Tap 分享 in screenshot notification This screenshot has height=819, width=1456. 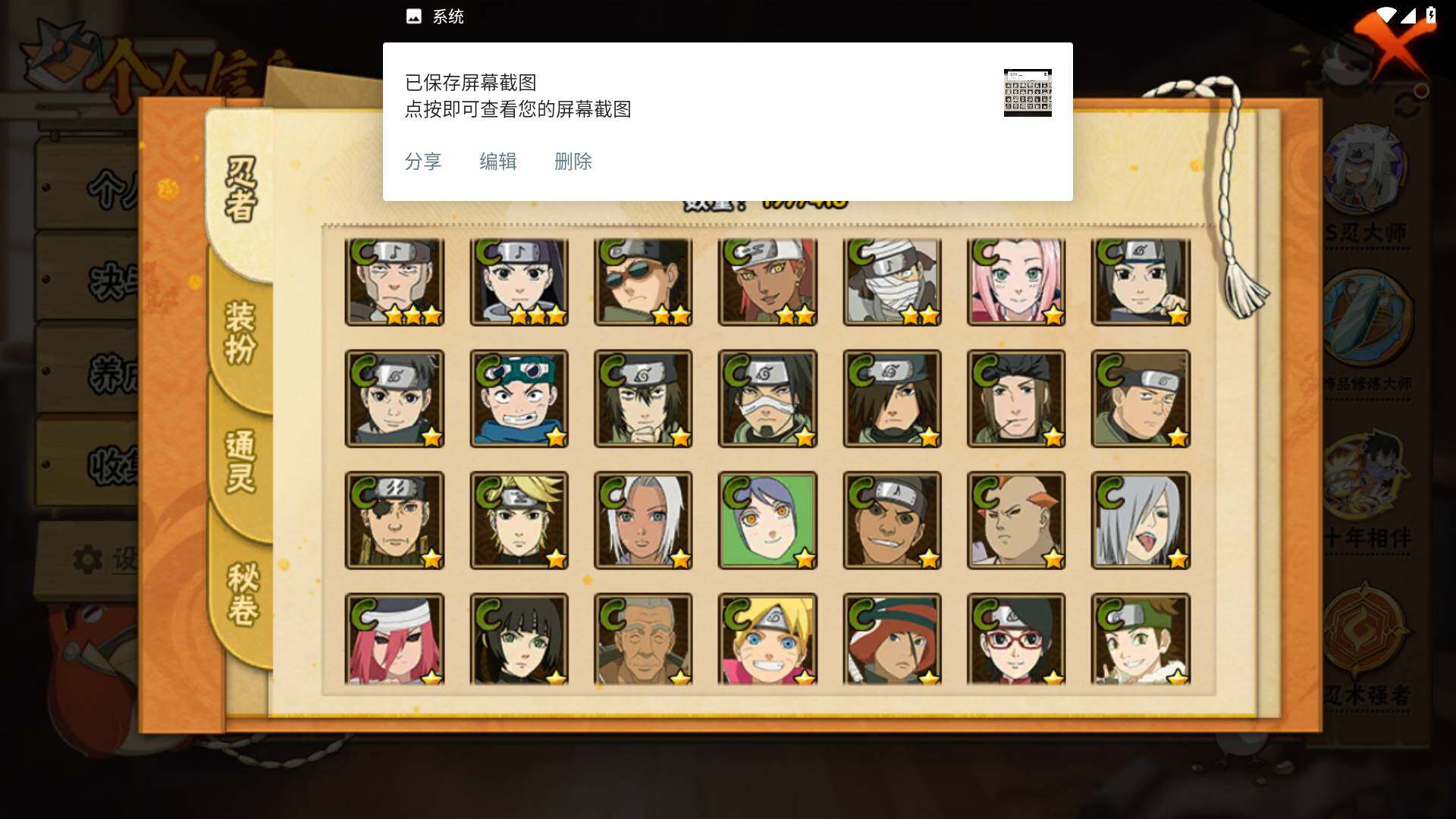[423, 162]
